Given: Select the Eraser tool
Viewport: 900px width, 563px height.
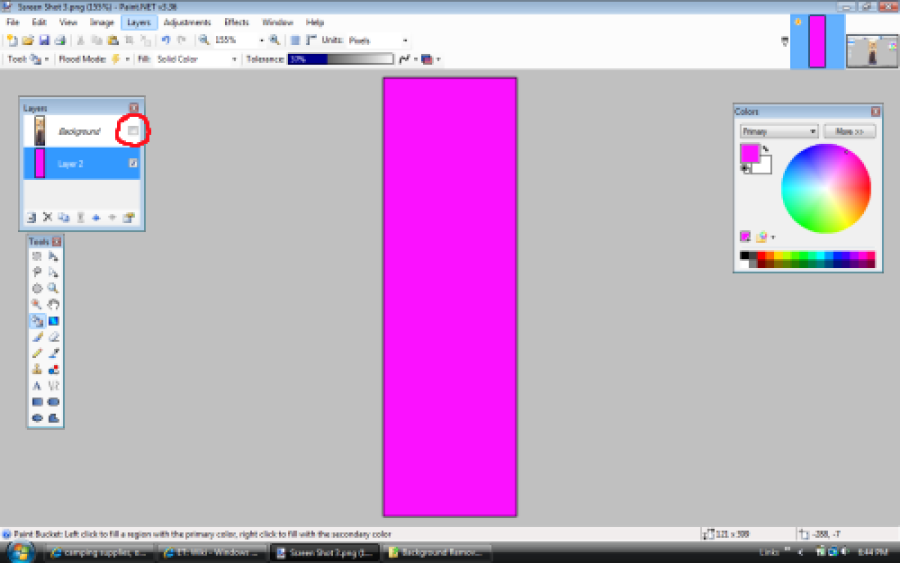Looking at the screenshot, I should click(x=53, y=337).
